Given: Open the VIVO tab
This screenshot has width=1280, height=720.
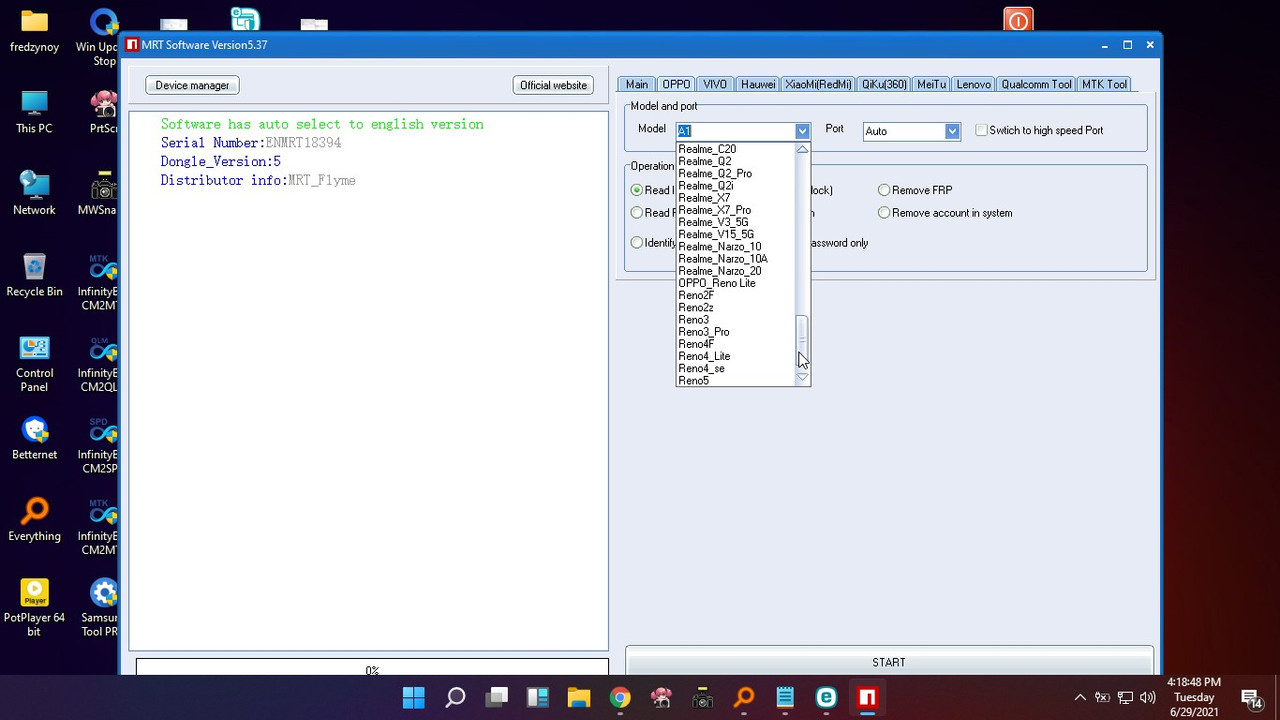Looking at the screenshot, I should tap(714, 85).
